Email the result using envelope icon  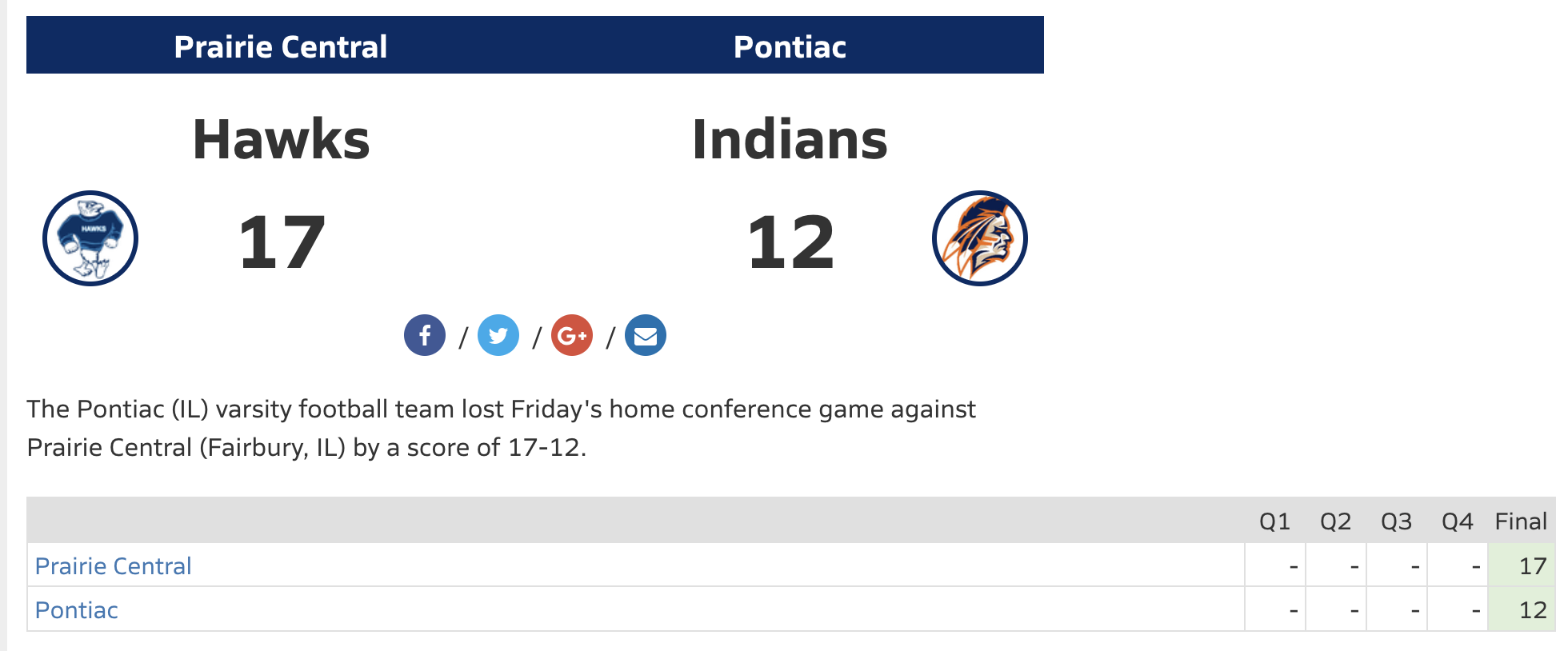(646, 335)
